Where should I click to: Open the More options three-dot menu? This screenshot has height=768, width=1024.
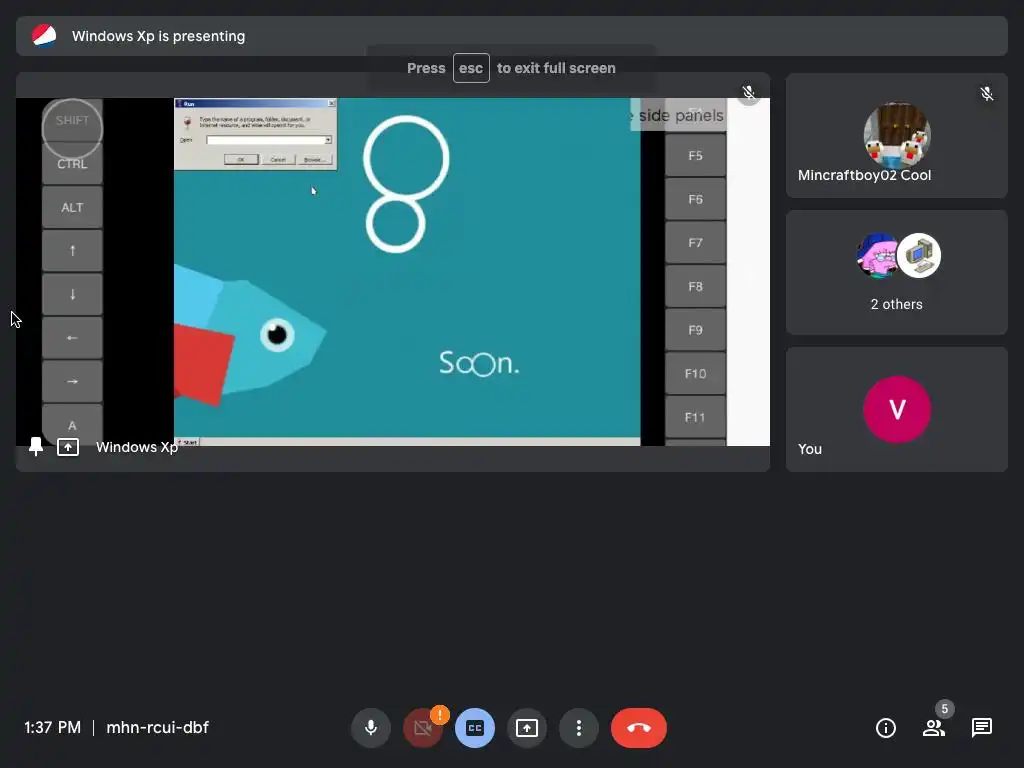pyautogui.click(x=579, y=728)
